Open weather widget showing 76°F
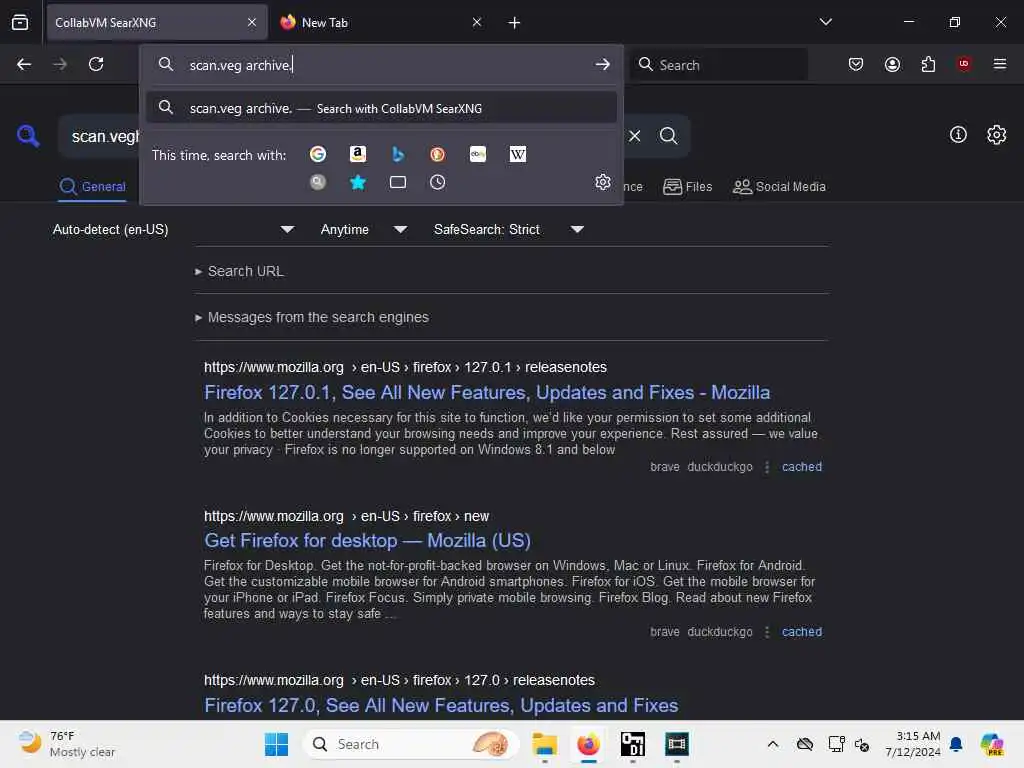1024x768 pixels. point(67,744)
